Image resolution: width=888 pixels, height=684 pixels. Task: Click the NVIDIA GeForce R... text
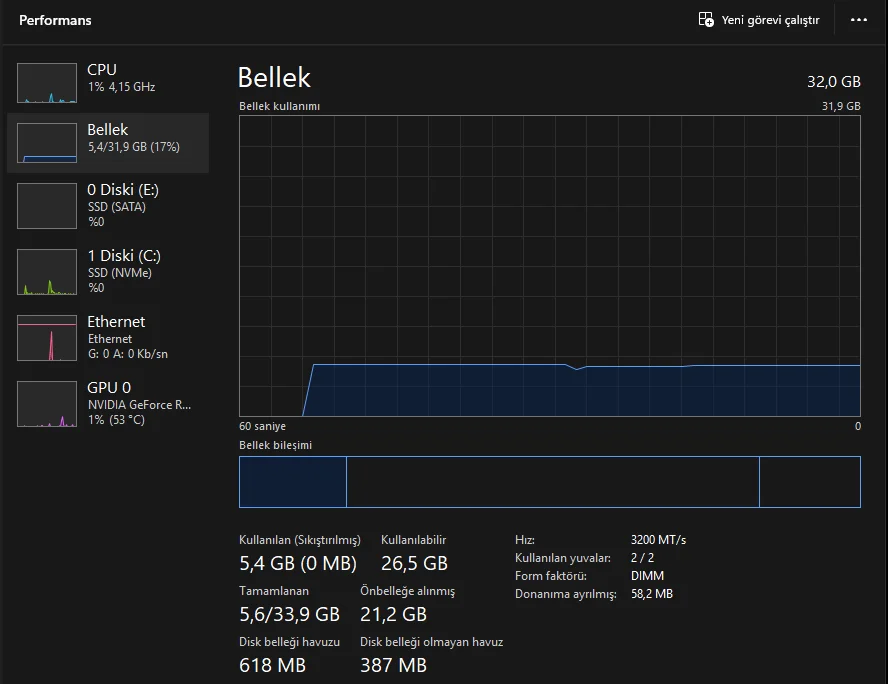tap(139, 405)
